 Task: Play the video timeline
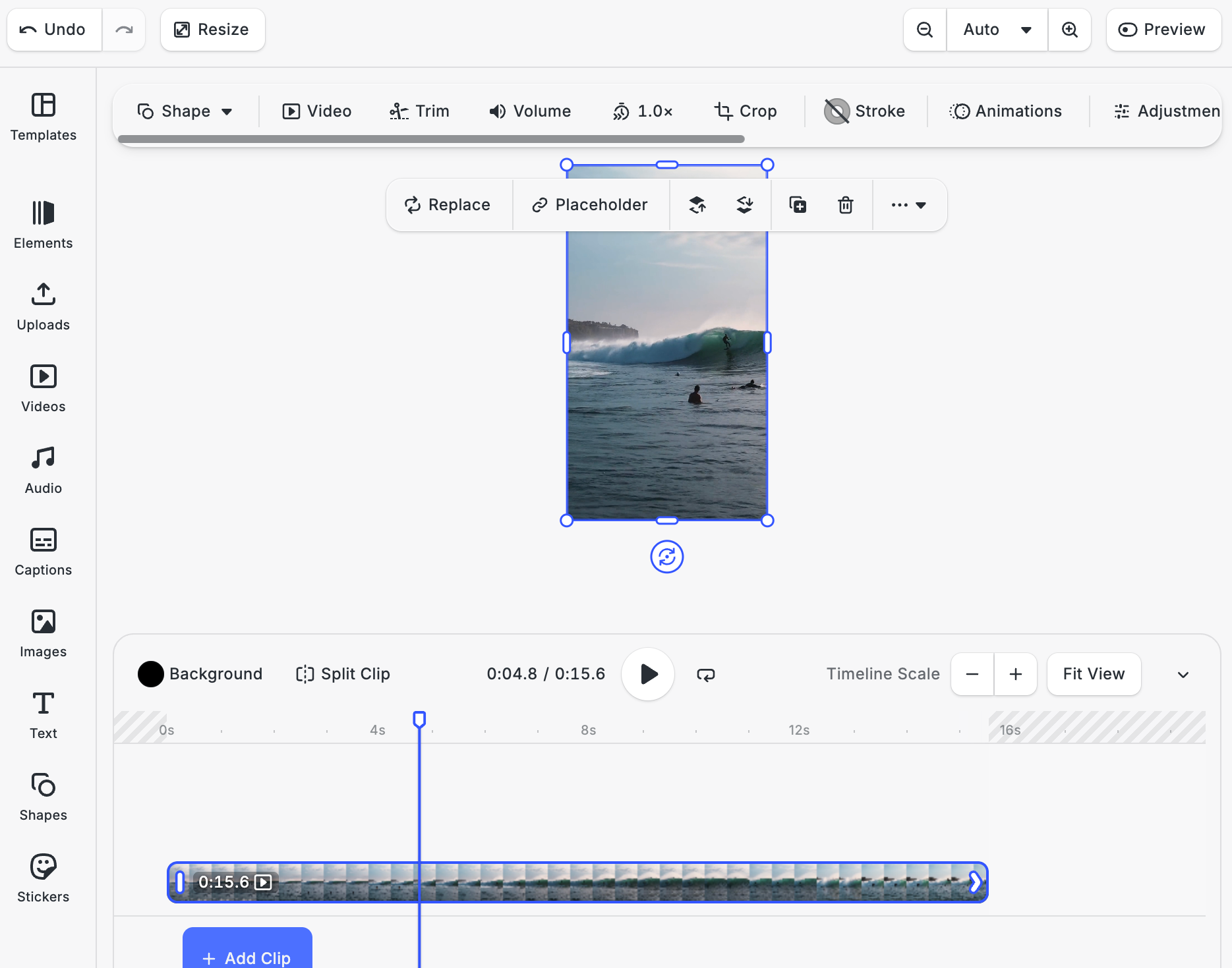pyautogui.click(x=648, y=674)
